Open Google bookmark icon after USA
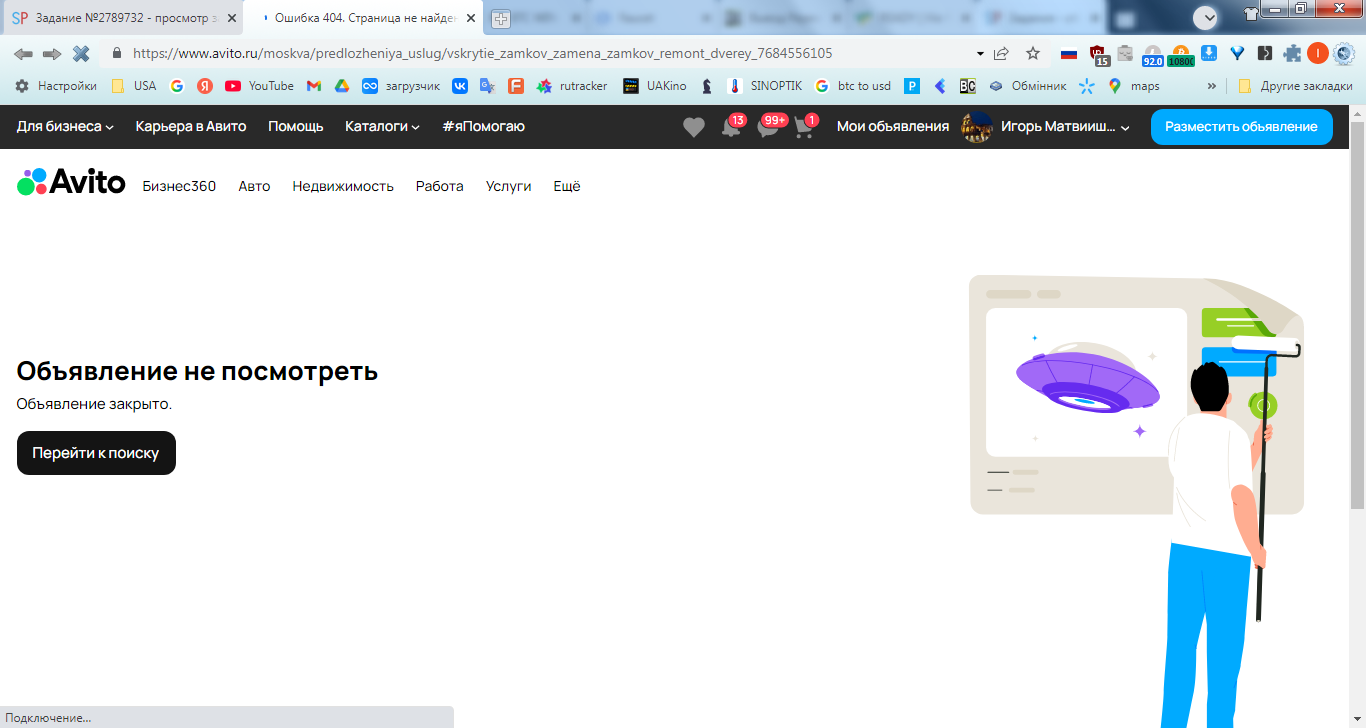Viewport: 1366px width, 728px height. [x=177, y=86]
